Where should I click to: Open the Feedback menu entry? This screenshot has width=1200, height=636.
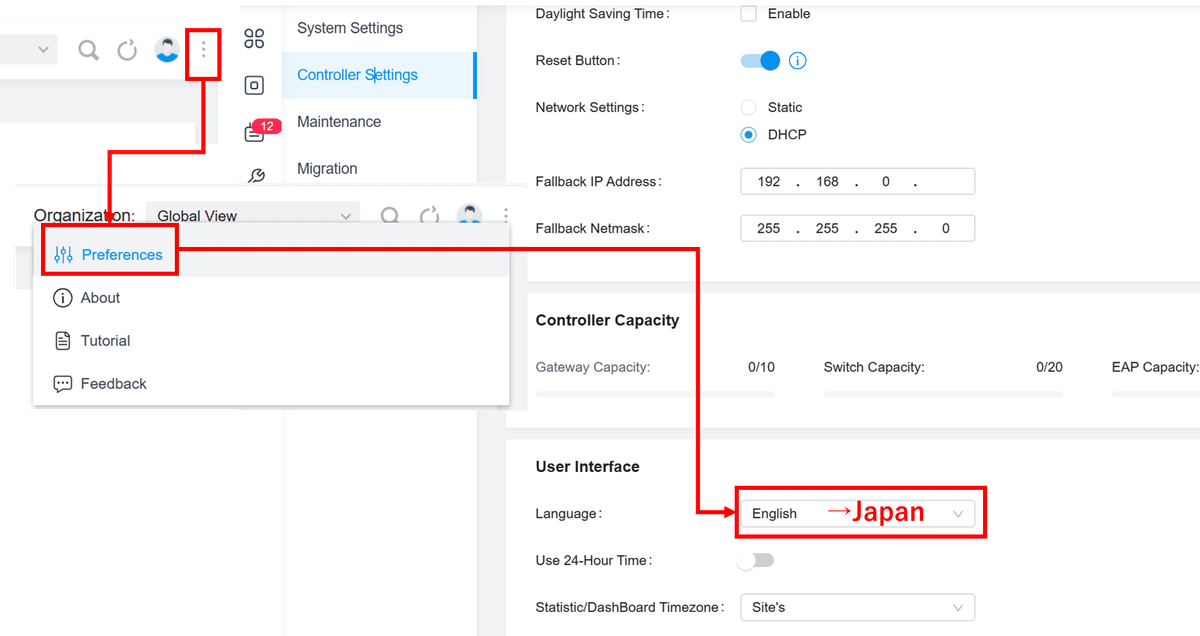pos(111,383)
